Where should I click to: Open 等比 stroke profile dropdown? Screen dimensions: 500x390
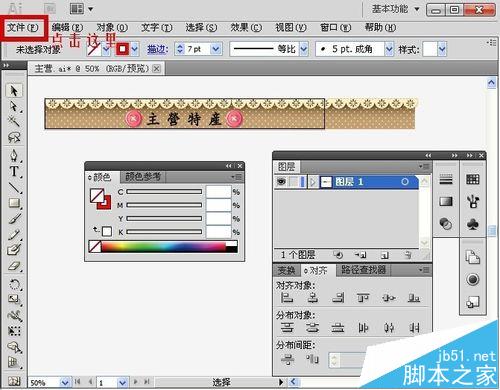coord(304,49)
